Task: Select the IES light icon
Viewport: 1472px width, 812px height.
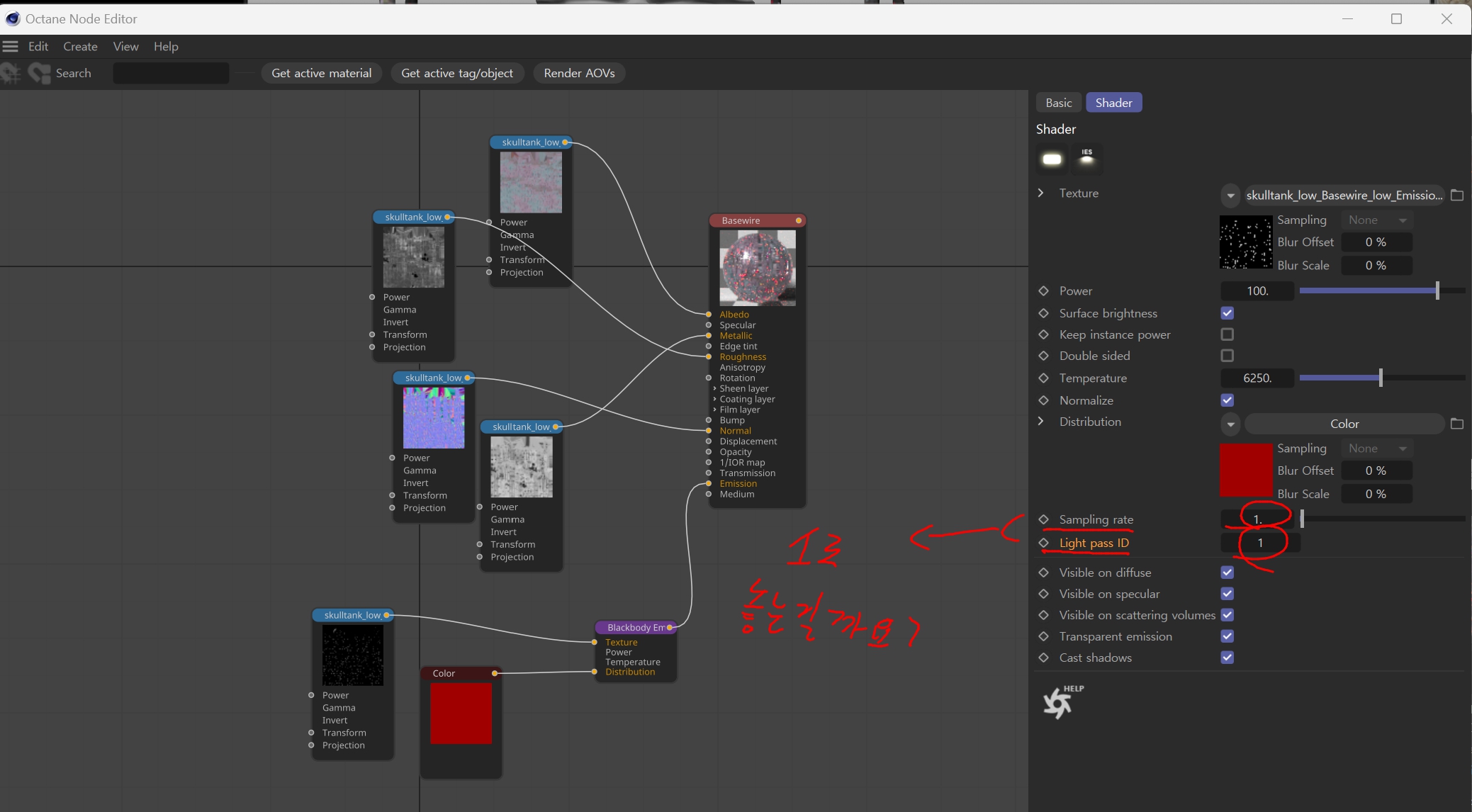Action: [x=1086, y=158]
